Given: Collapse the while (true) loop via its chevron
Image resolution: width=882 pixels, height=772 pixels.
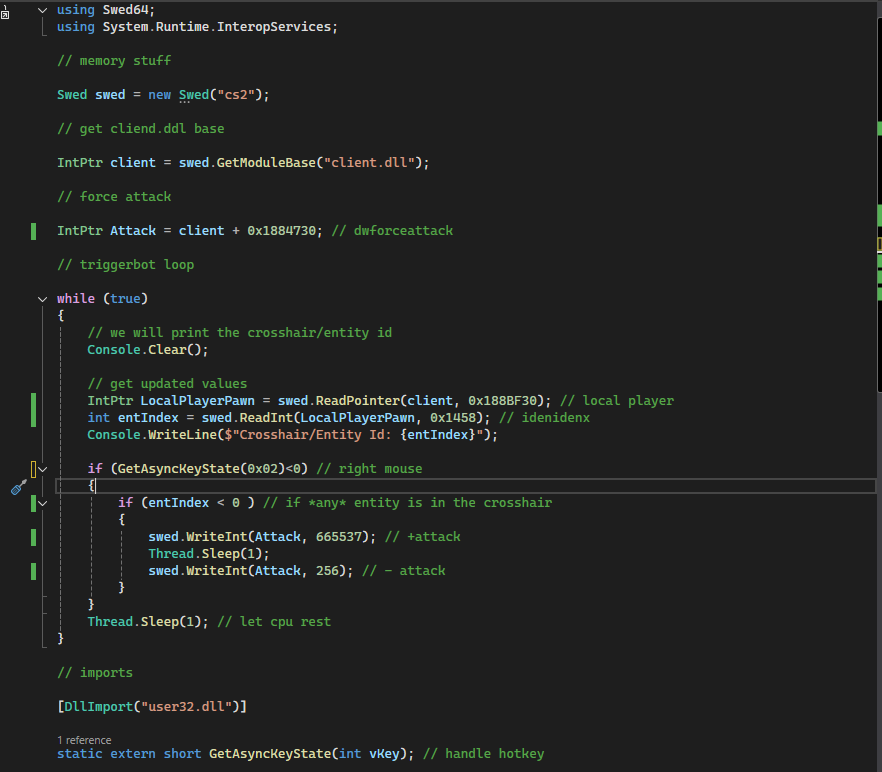Looking at the screenshot, I should tap(42, 298).
